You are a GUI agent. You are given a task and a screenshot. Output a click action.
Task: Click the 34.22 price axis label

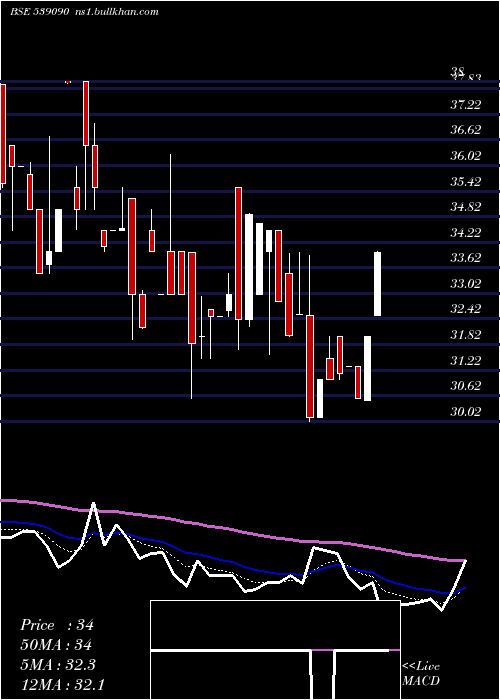click(466, 232)
